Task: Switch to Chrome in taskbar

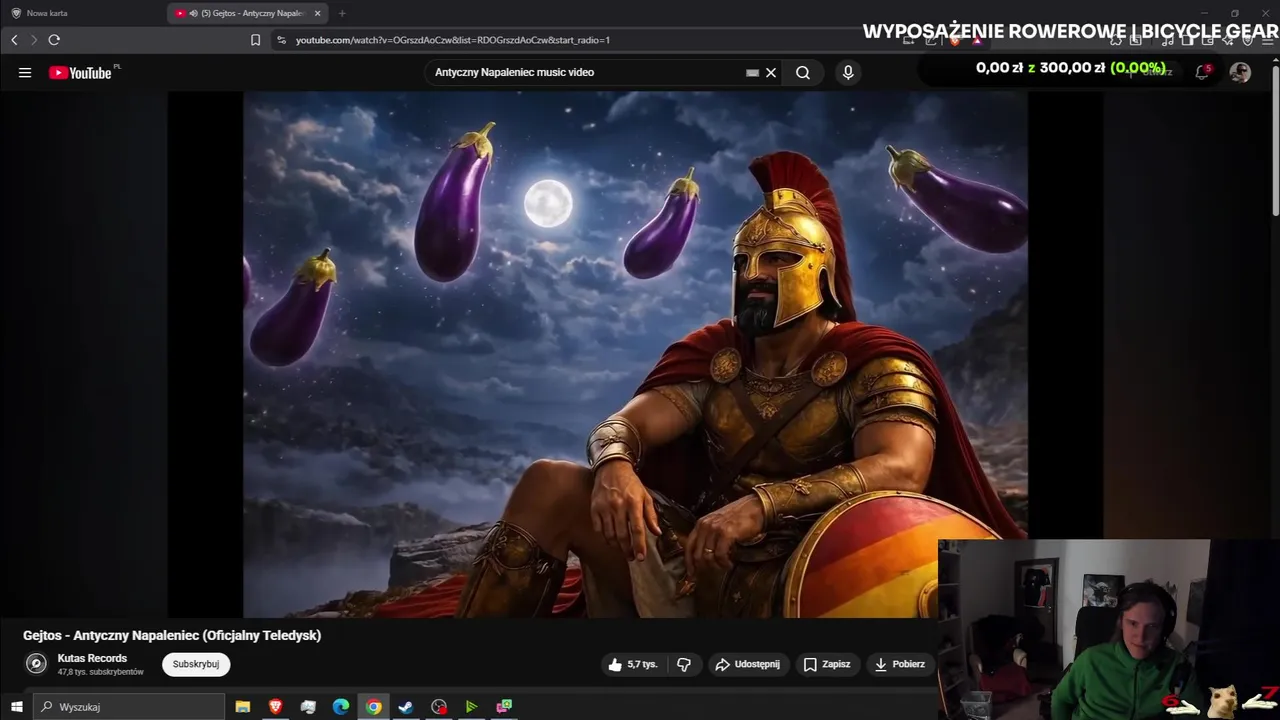Action: tap(373, 706)
